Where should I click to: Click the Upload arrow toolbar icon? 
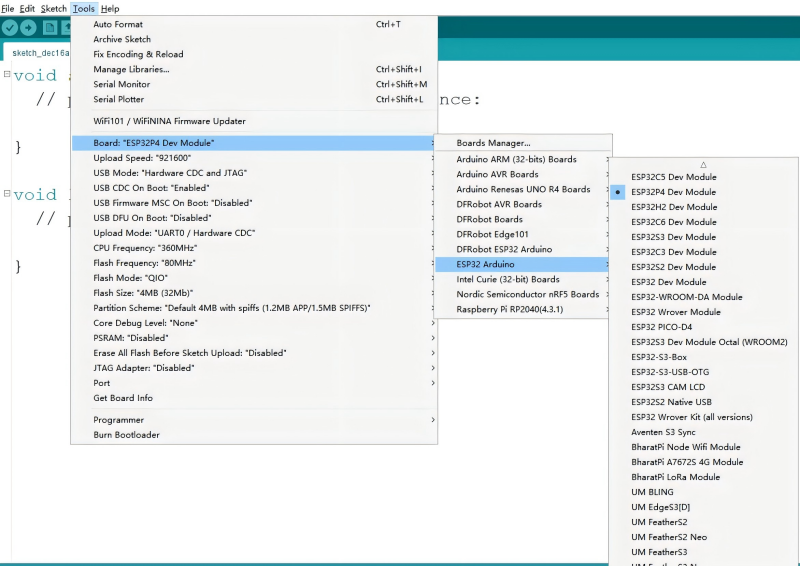(x=29, y=28)
